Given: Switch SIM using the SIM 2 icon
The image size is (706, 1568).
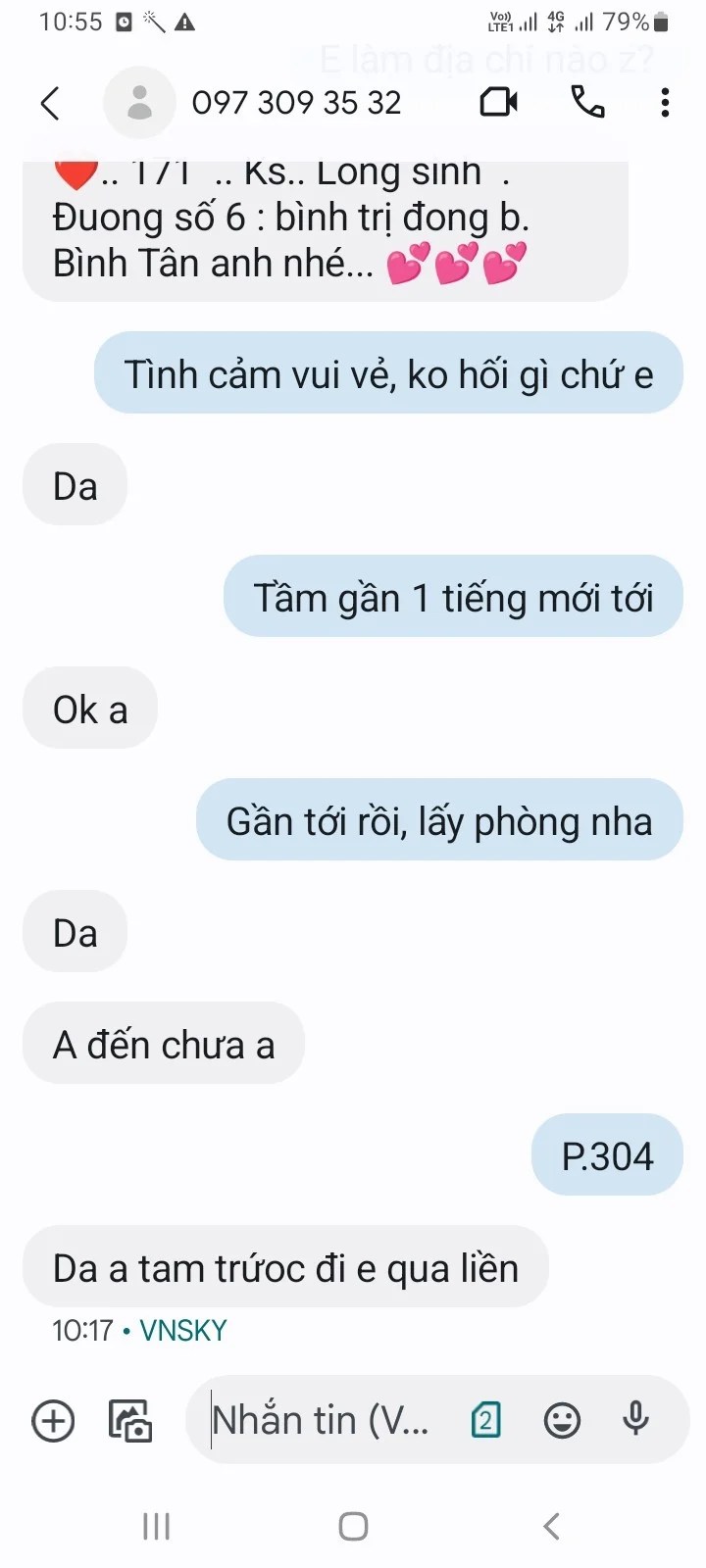Looking at the screenshot, I should coord(486,1420).
